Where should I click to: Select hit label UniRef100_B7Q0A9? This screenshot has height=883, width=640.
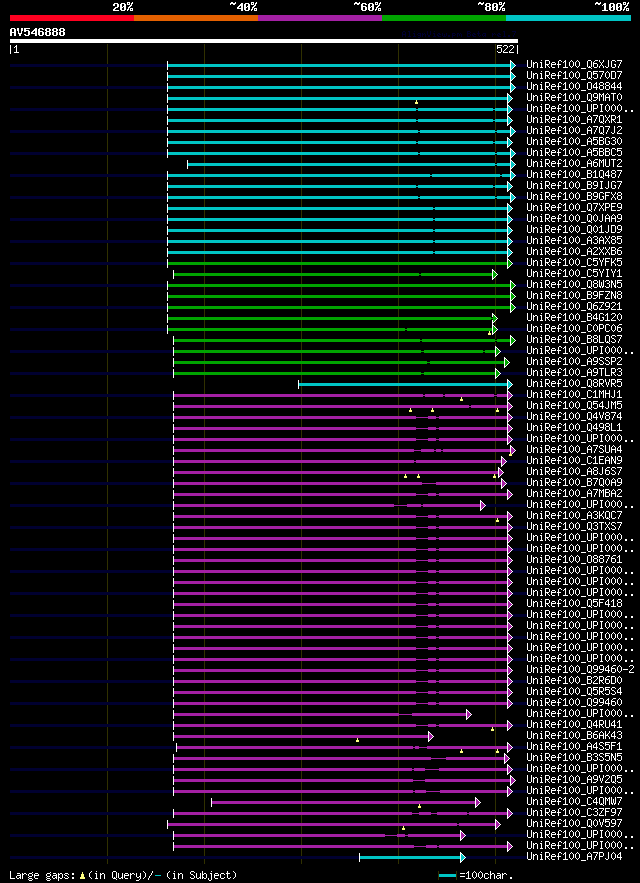pyautogui.click(x=574, y=481)
